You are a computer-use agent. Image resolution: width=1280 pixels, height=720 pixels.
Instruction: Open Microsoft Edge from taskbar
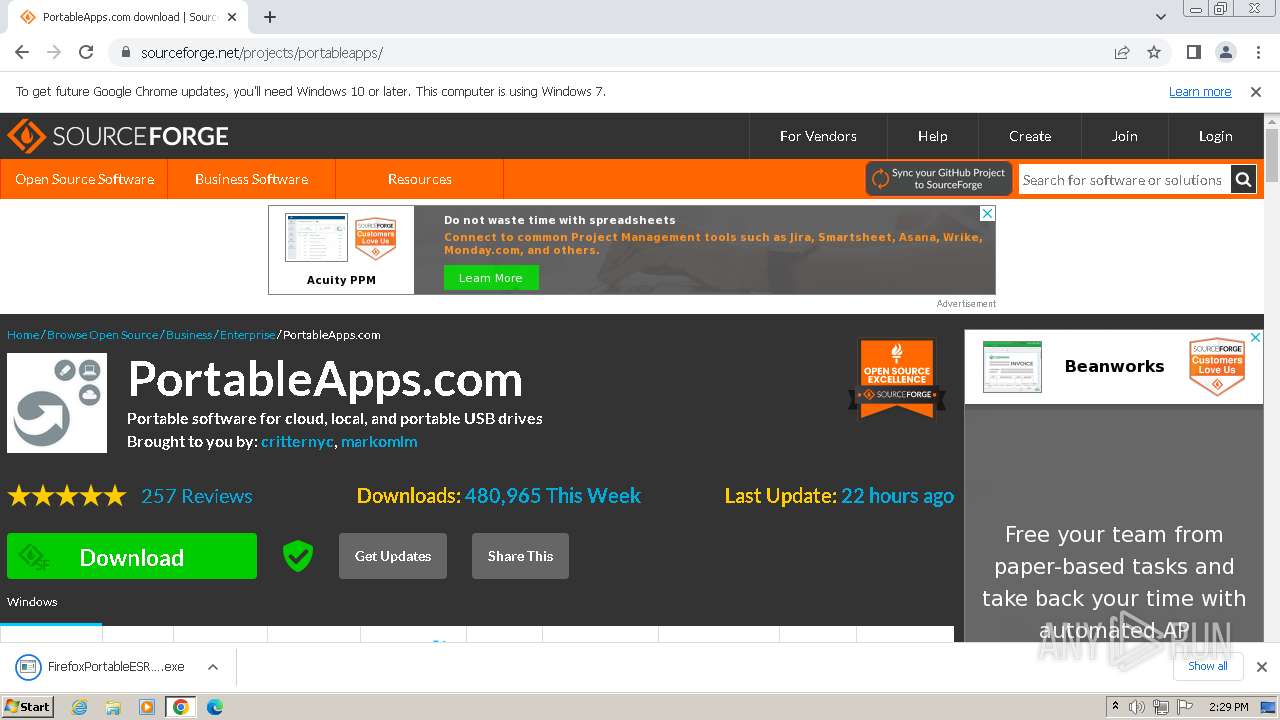(x=215, y=707)
